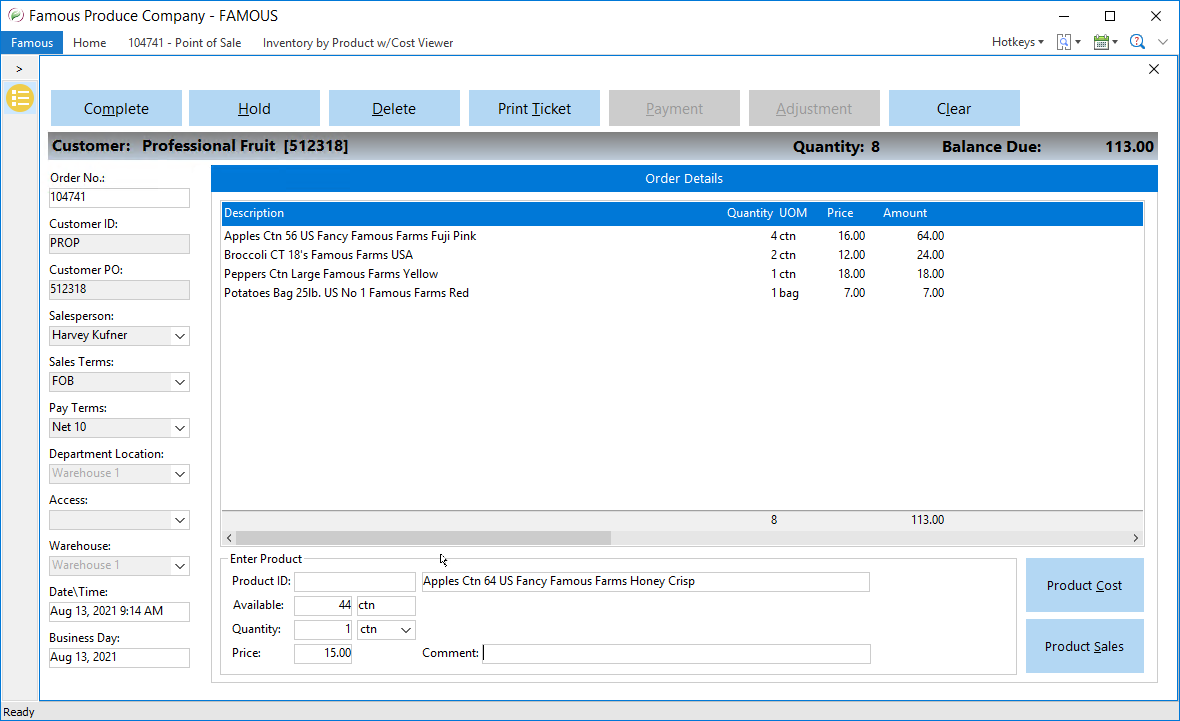Click the Product Sales button

1084,646
